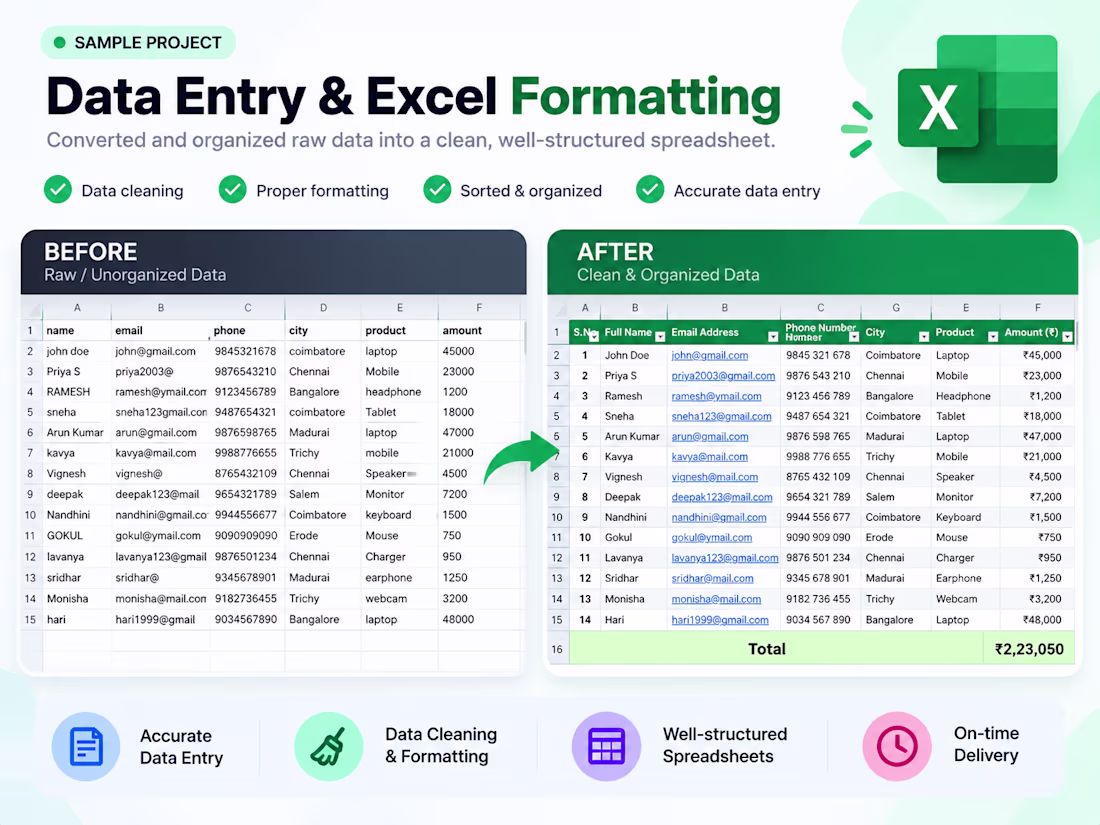Select the "phone" header cell in Before table

click(247, 330)
